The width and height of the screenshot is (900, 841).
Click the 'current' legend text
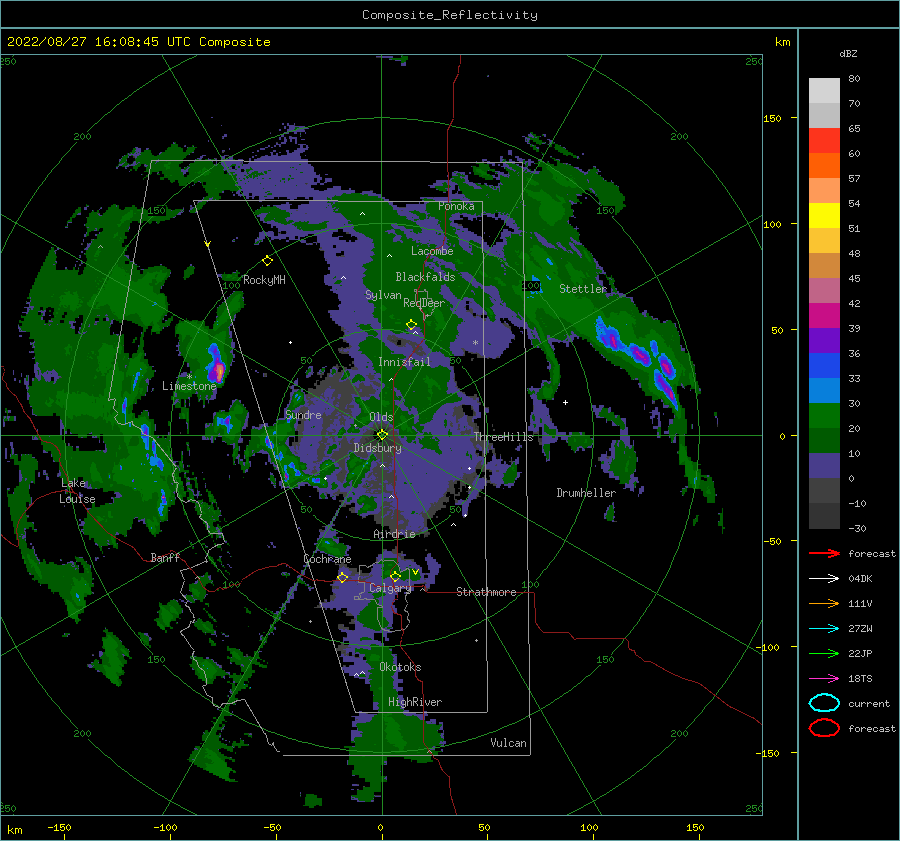[869, 704]
